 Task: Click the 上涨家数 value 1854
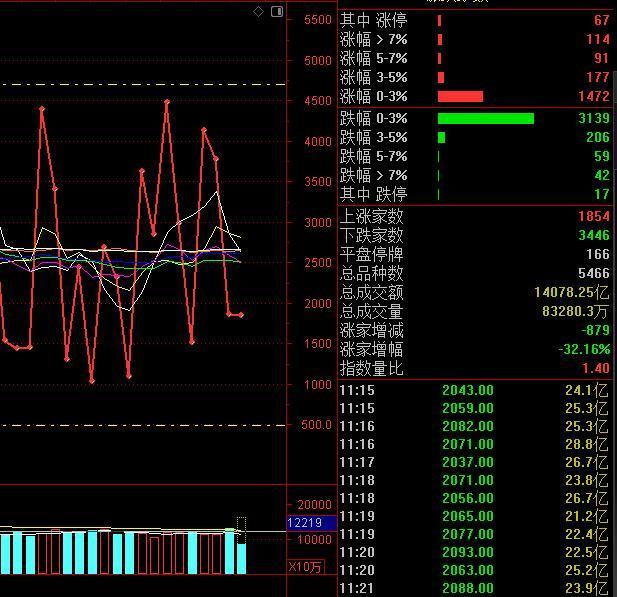tap(594, 216)
